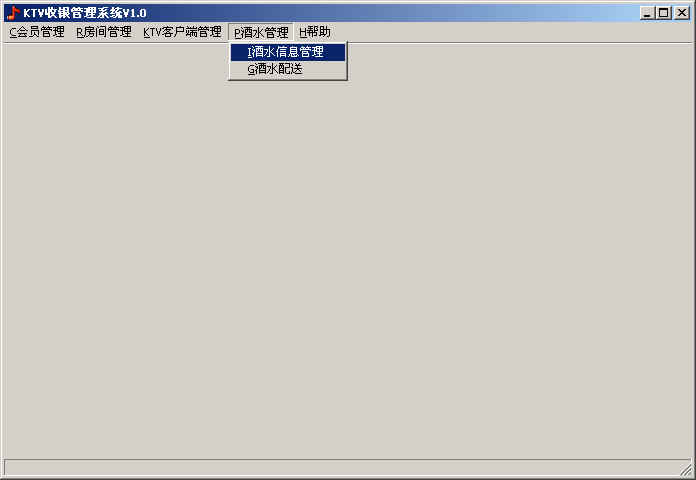Click the red music note application icon

pos(14,13)
